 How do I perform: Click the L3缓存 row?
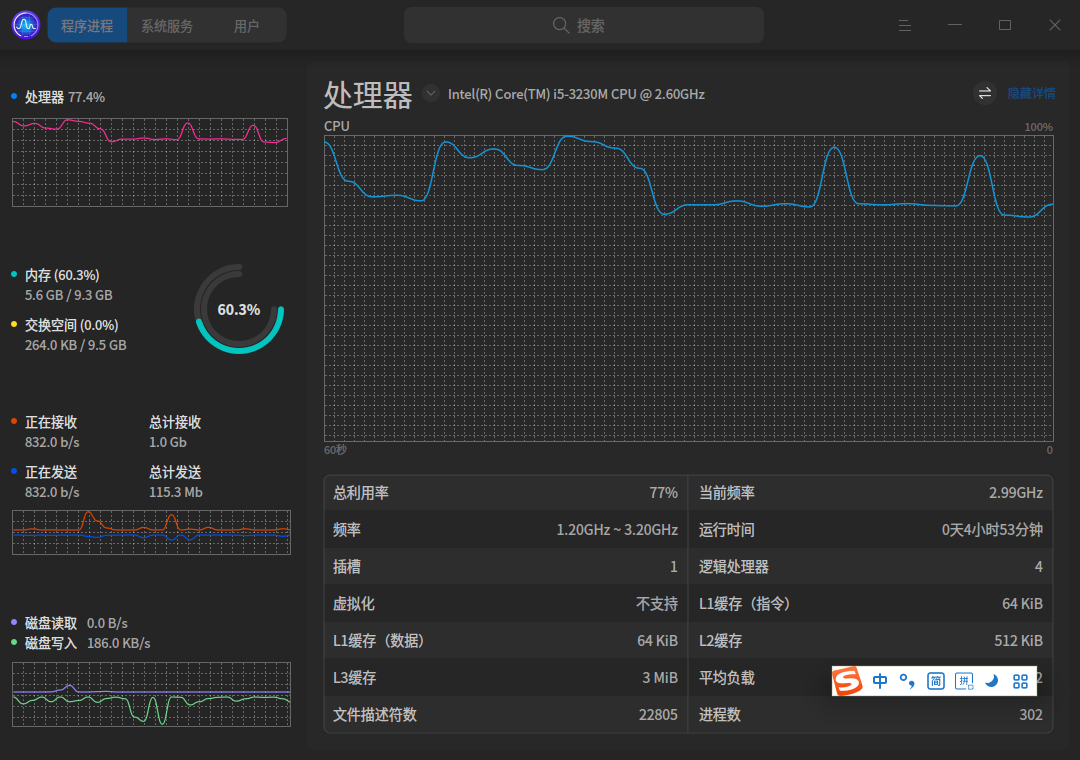pyautogui.click(x=506, y=678)
